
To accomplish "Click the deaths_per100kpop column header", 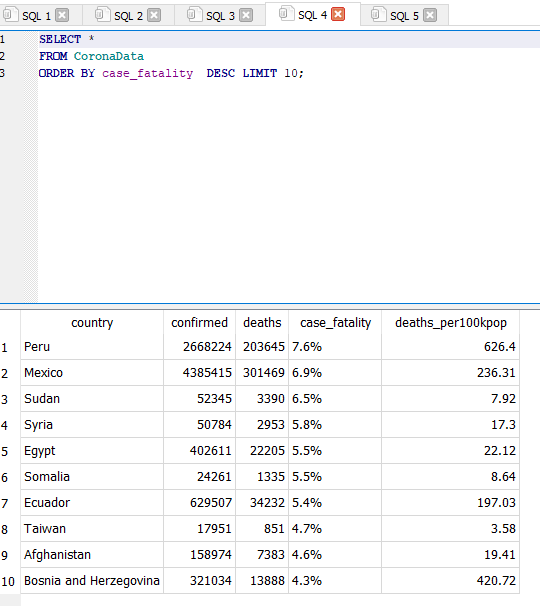I will click(451, 322).
